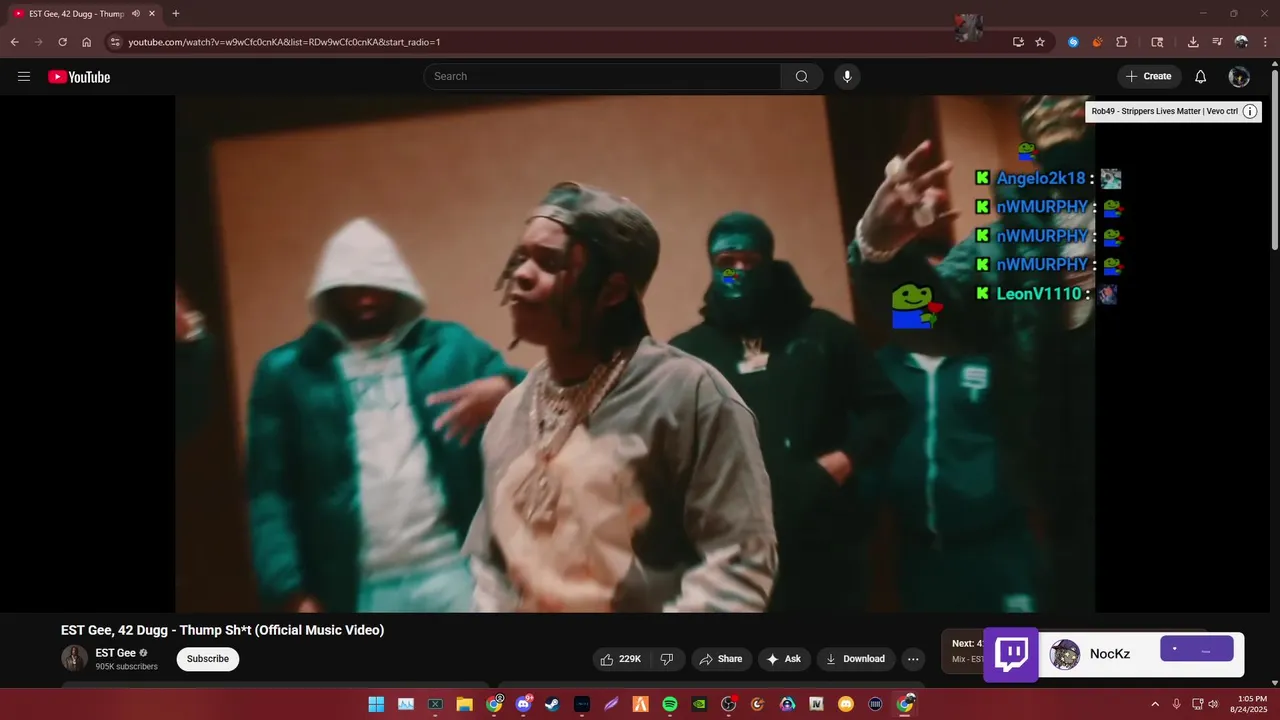1280x720 pixels.
Task: Bookmark this tab with star icon
Action: pyautogui.click(x=1040, y=42)
